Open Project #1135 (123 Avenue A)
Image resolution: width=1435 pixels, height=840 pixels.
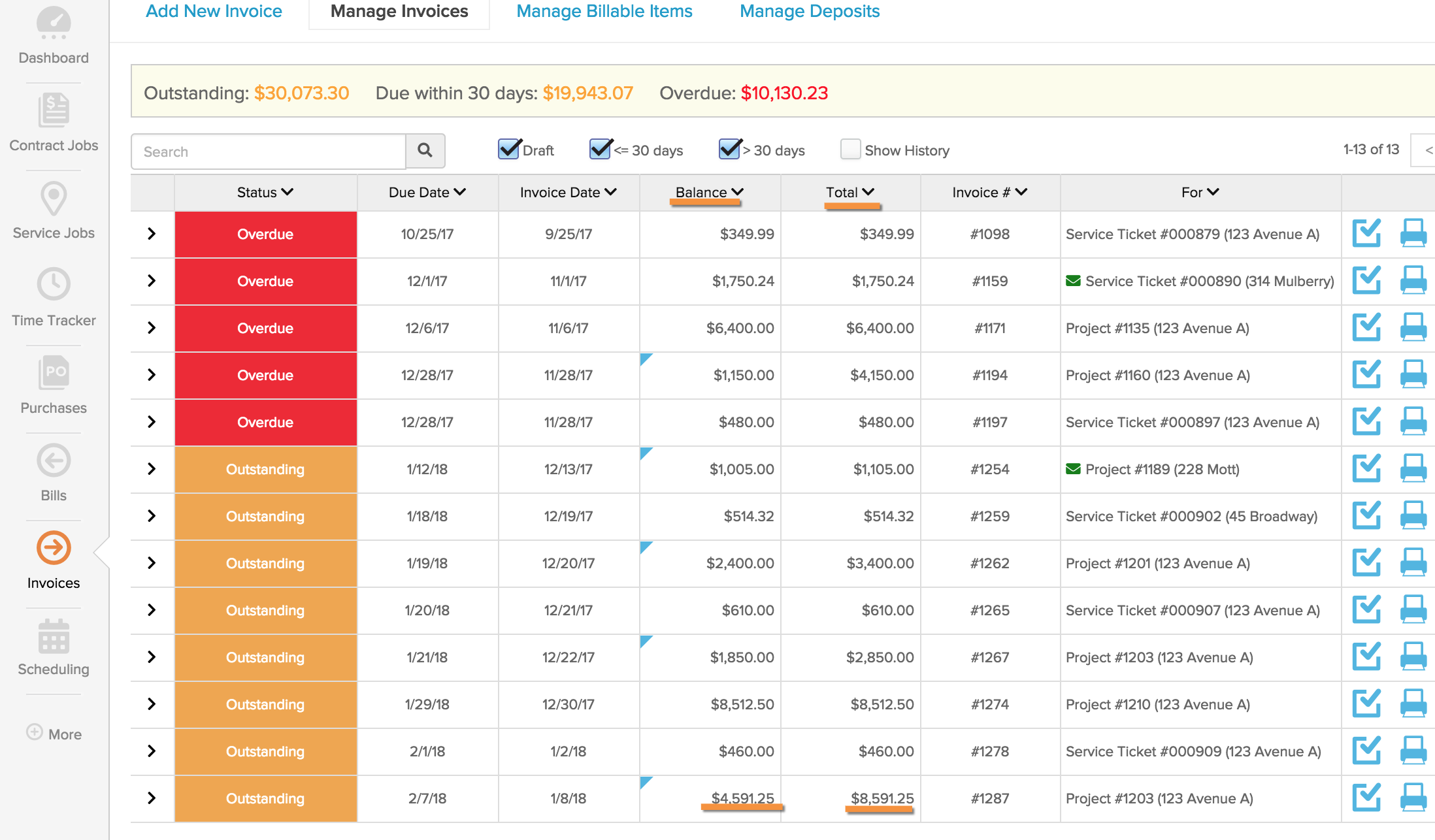point(1157,328)
